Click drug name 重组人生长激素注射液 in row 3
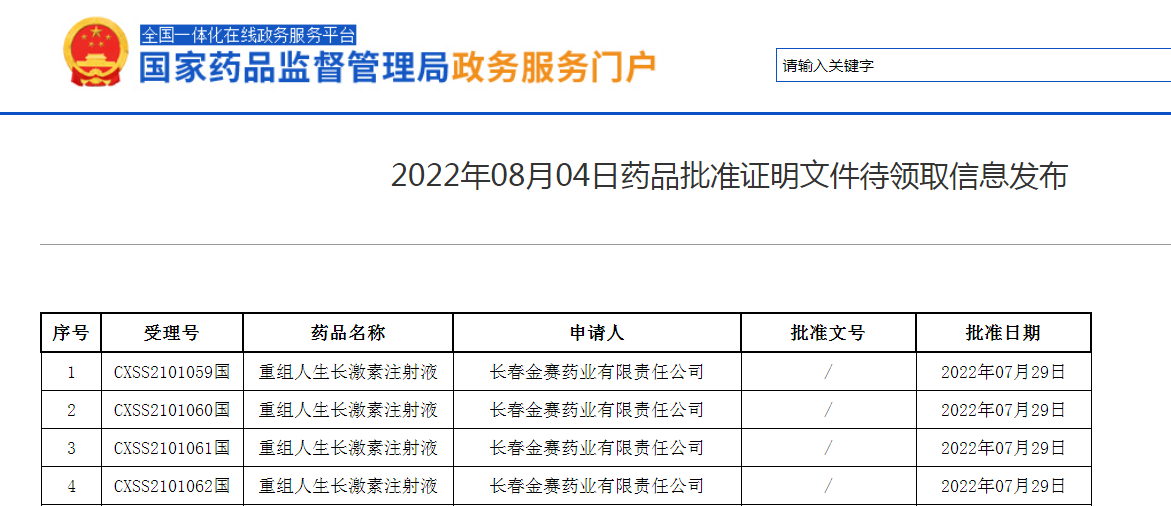1171x506 pixels. click(348, 448)
